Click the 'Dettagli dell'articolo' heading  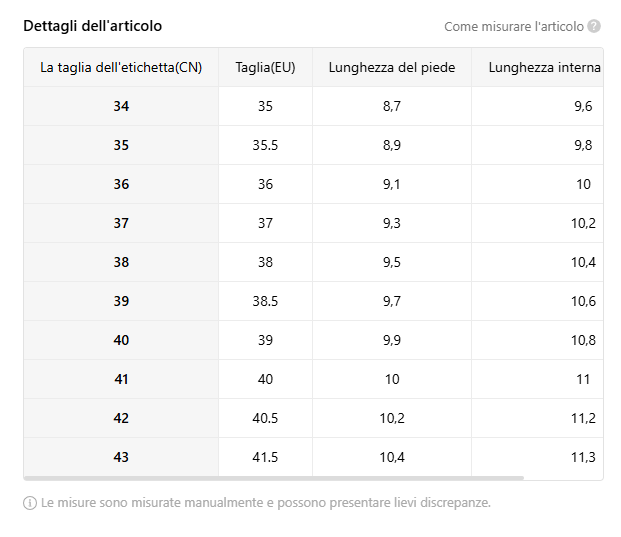pyautogui.click(x=93, y=26)
